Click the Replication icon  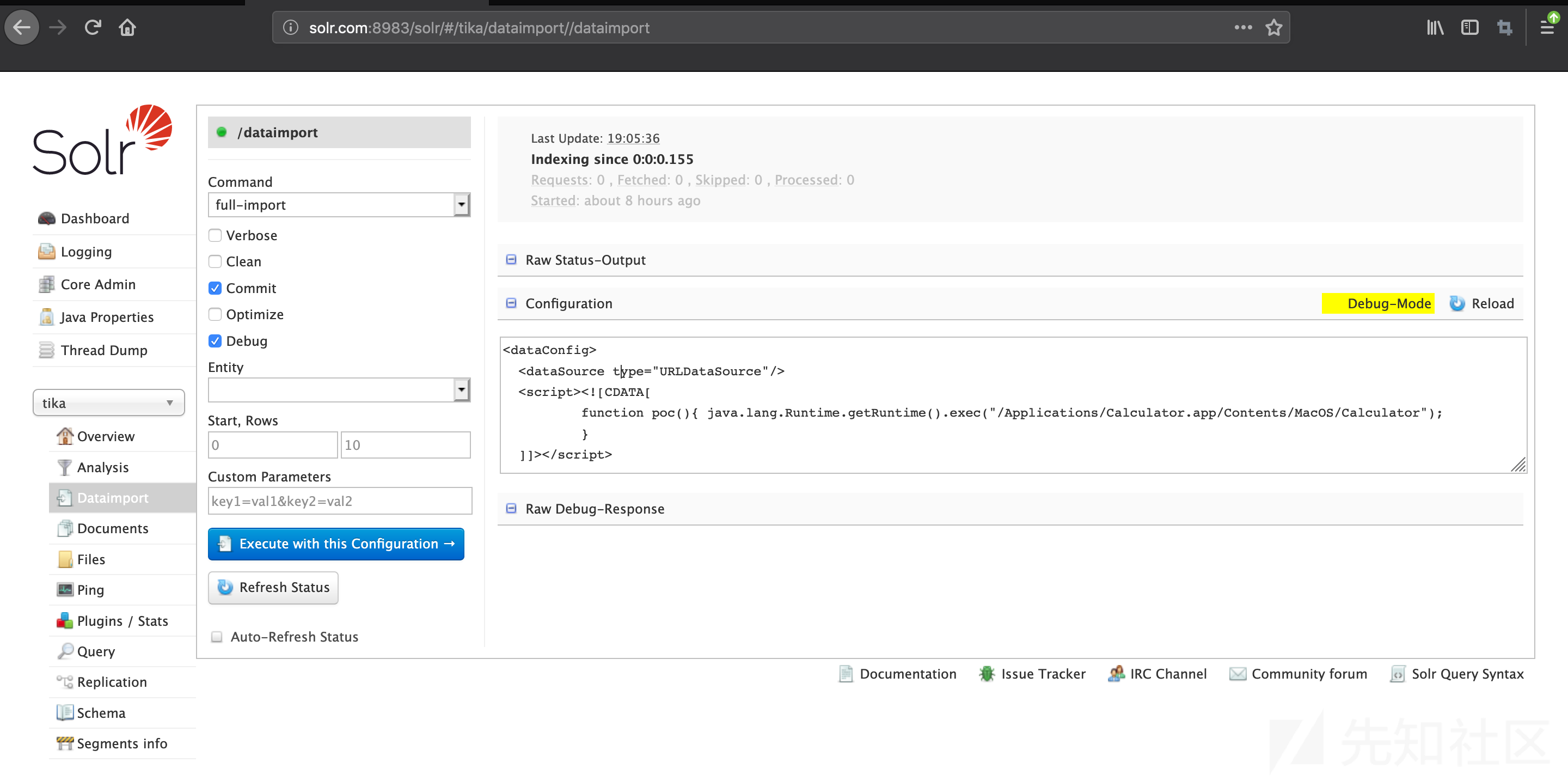(x=65, y=681)
